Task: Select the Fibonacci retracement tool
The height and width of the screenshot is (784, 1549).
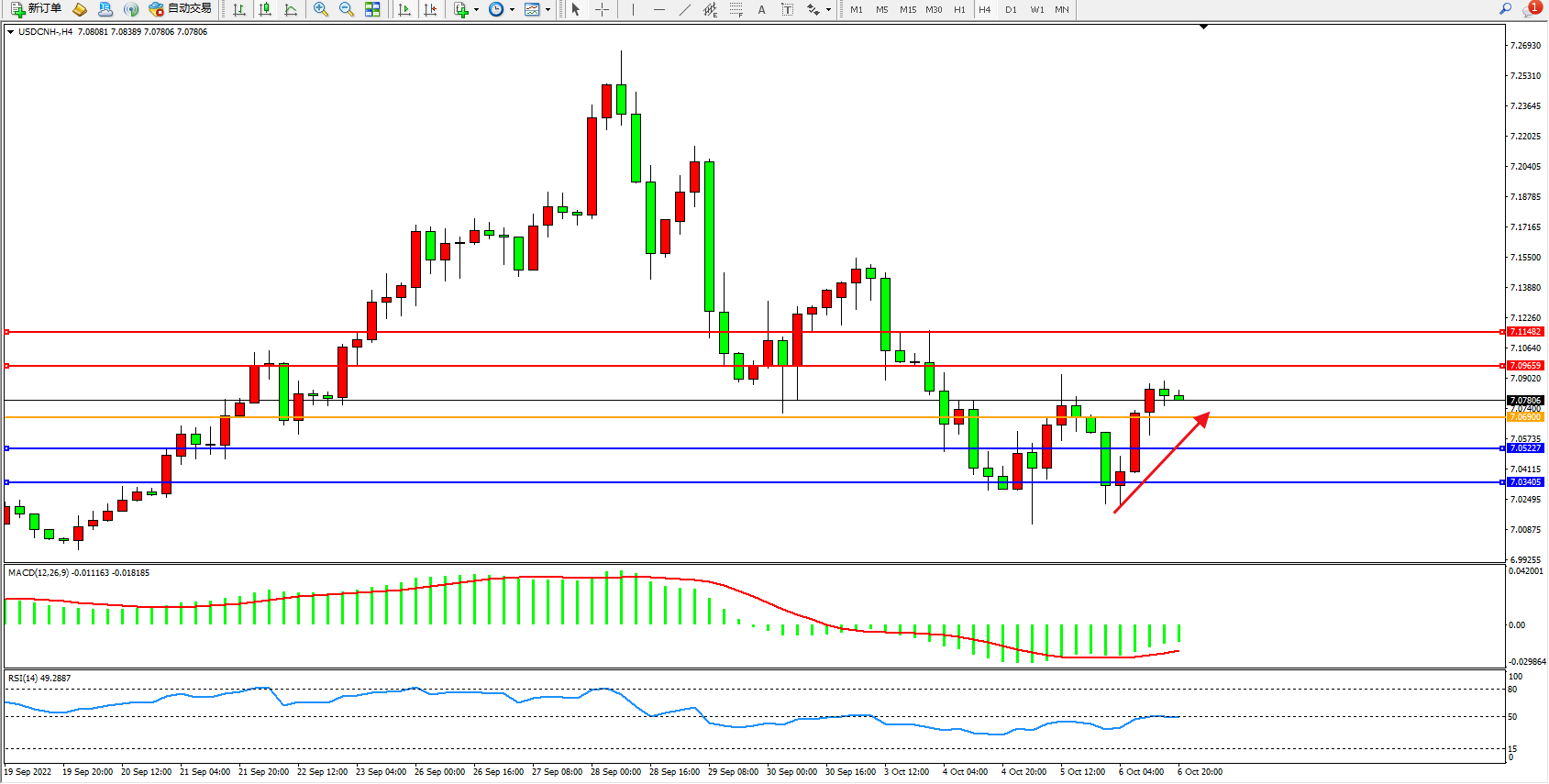Action: (x=736, y=9)
